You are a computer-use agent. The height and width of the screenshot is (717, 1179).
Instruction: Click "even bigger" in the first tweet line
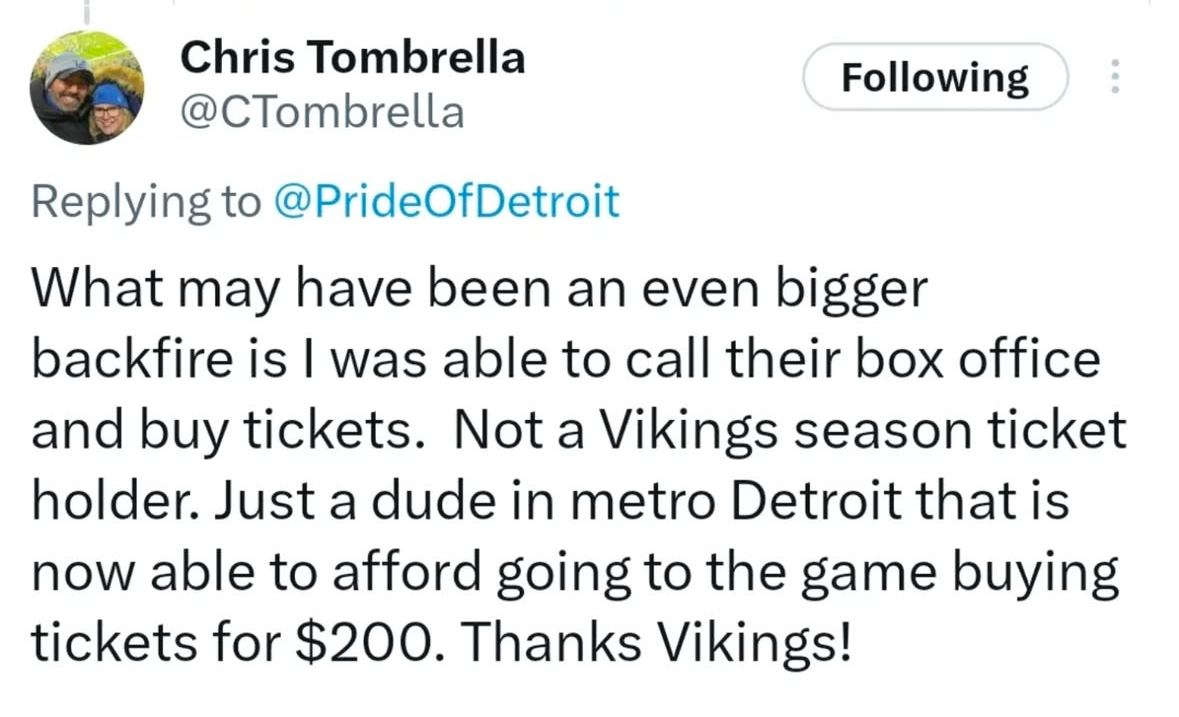817,289
